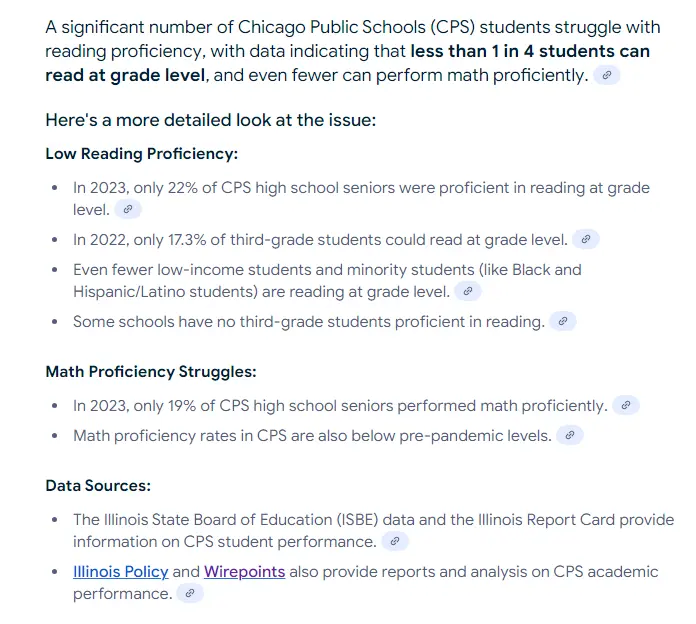Click citation icon for the 22% seniors reading stat
The height and width of the screenshot is (624, 696).
click(x=128, y=209)
